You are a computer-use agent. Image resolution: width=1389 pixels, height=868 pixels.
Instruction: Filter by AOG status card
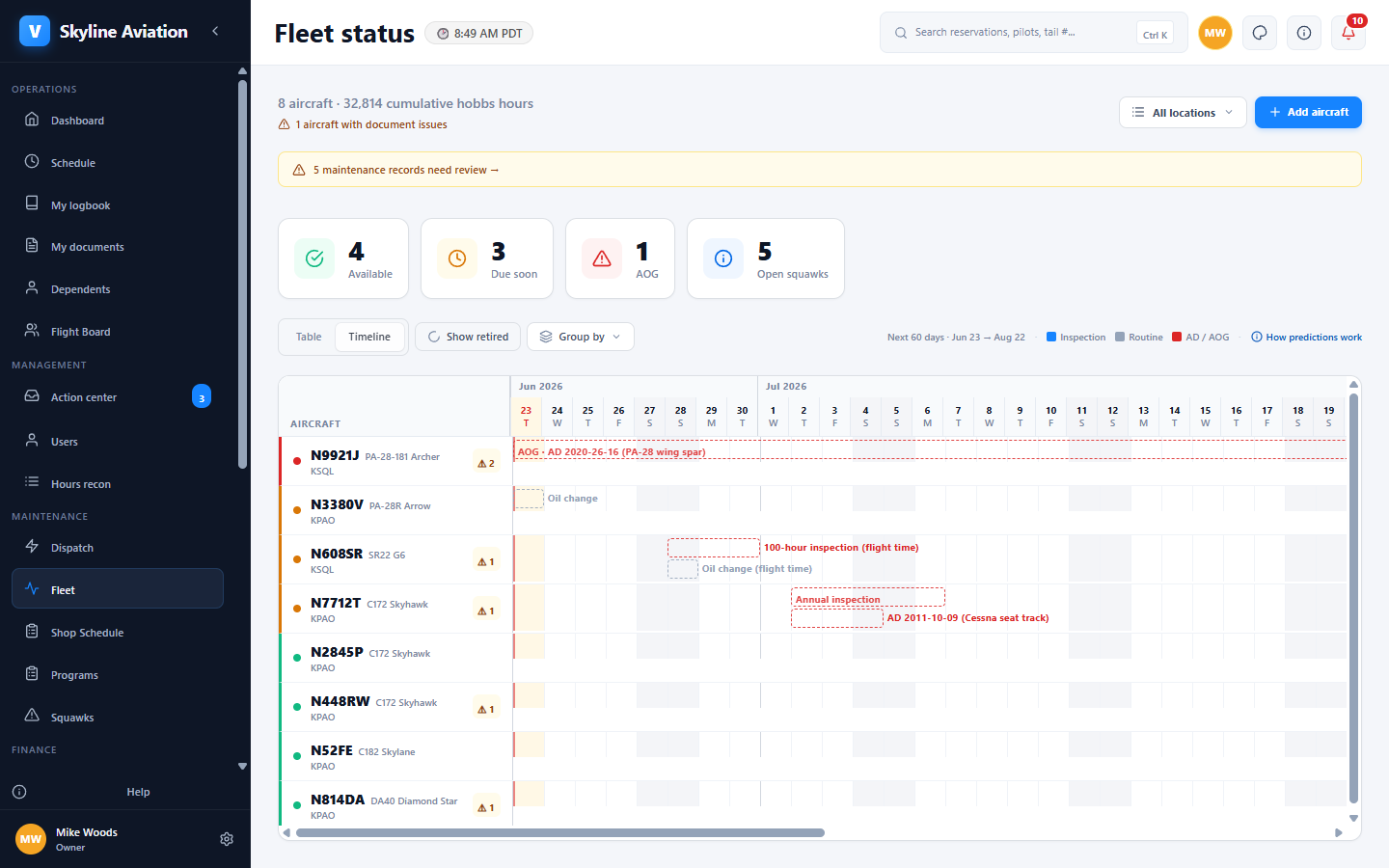620,258
